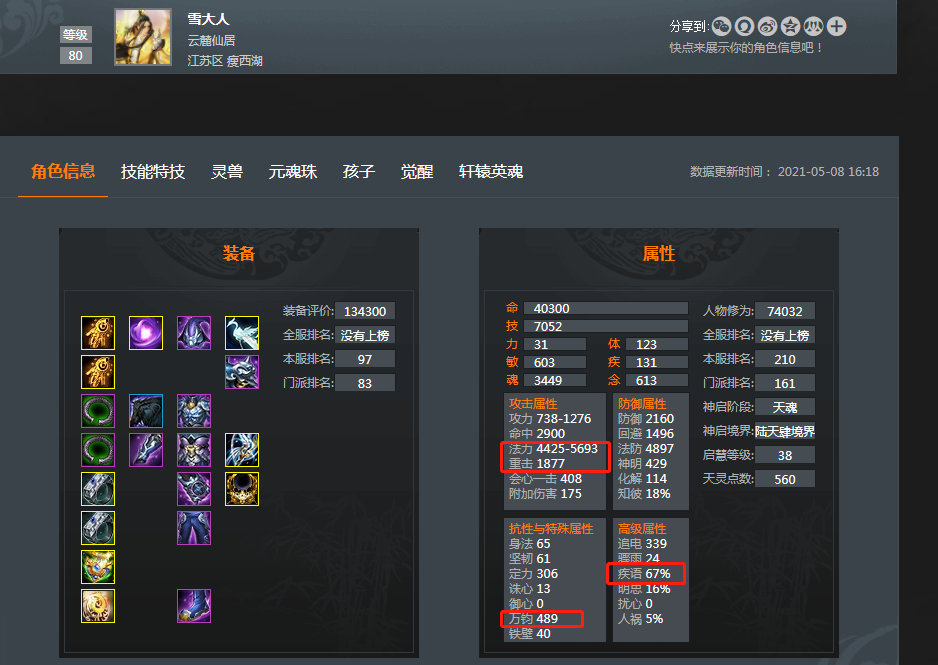938x665 pixels.
Task: Switch to the 技能特技 tab
Action: click(x=153, y=172)
